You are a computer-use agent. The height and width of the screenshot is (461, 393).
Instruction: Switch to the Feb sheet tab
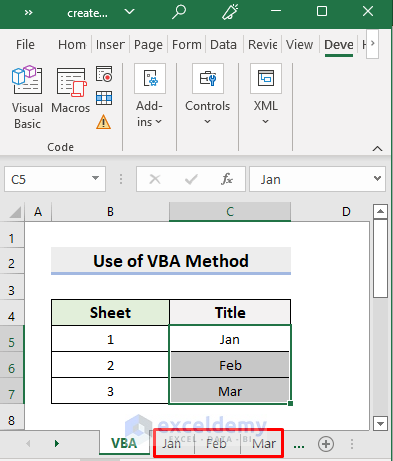coord(216,443)
